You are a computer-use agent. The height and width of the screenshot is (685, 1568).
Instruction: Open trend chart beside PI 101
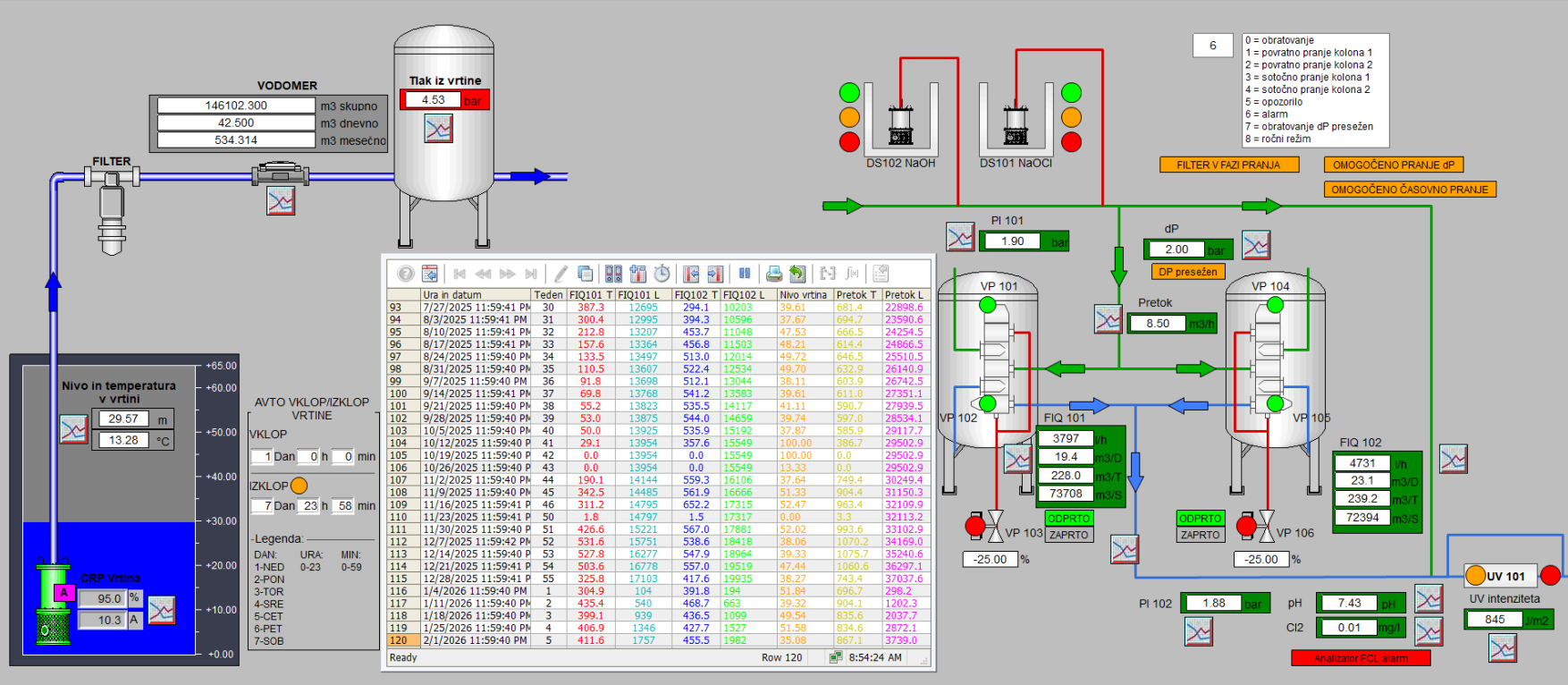(x=960, y=237)
